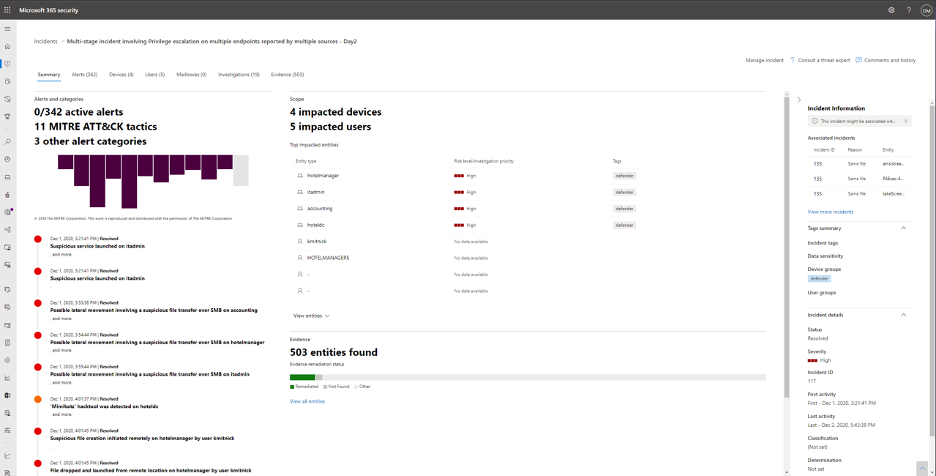Click 'File dropped and launched from remote location' alert

tap(150, 470)
